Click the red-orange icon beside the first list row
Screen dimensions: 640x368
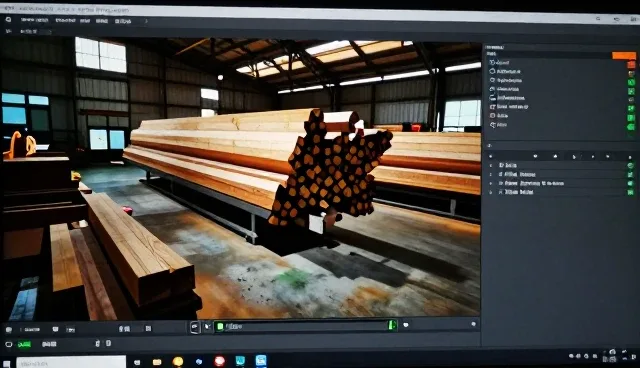coord(631,64)
